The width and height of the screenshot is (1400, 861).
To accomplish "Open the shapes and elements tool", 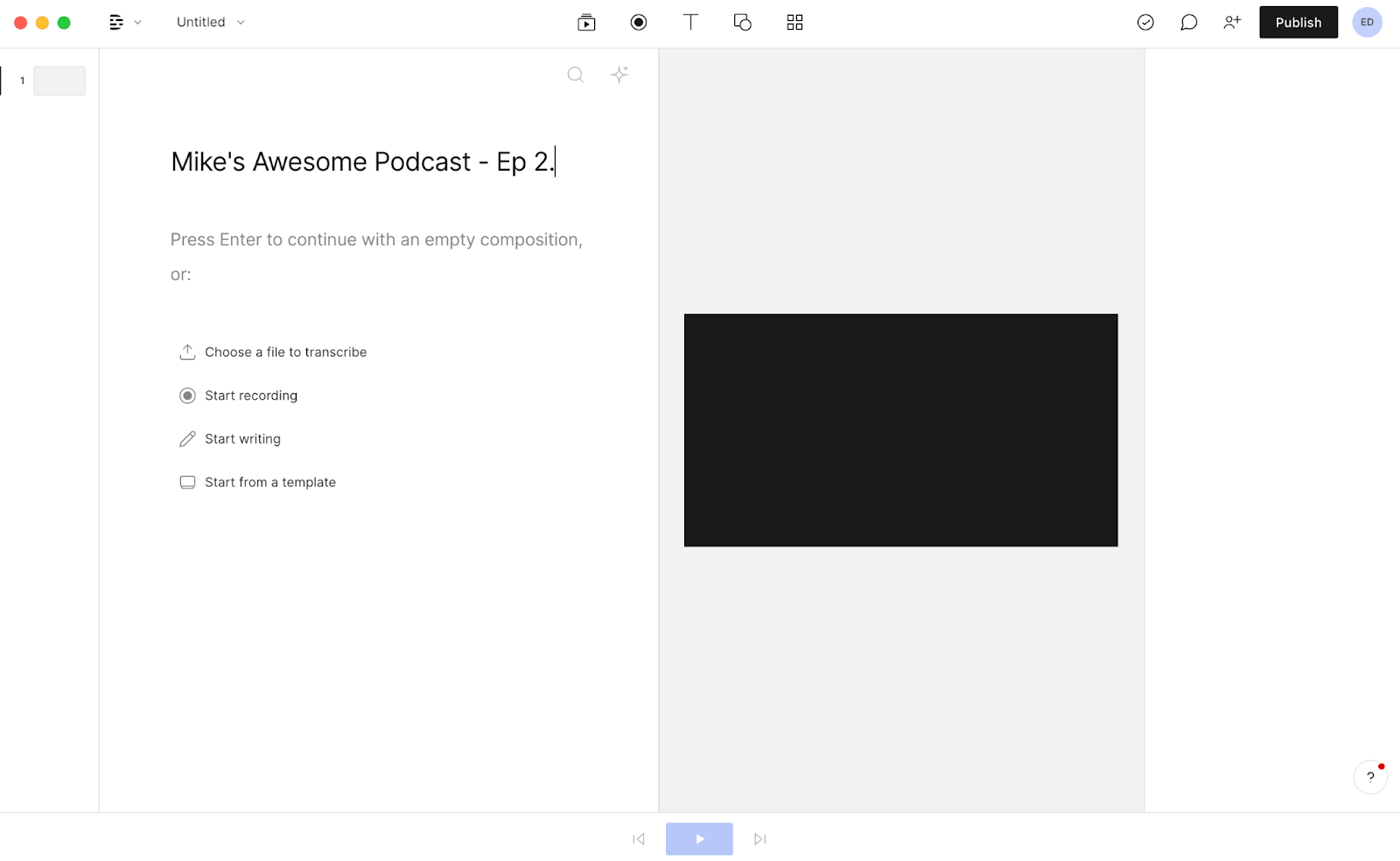I will (742, 22).
